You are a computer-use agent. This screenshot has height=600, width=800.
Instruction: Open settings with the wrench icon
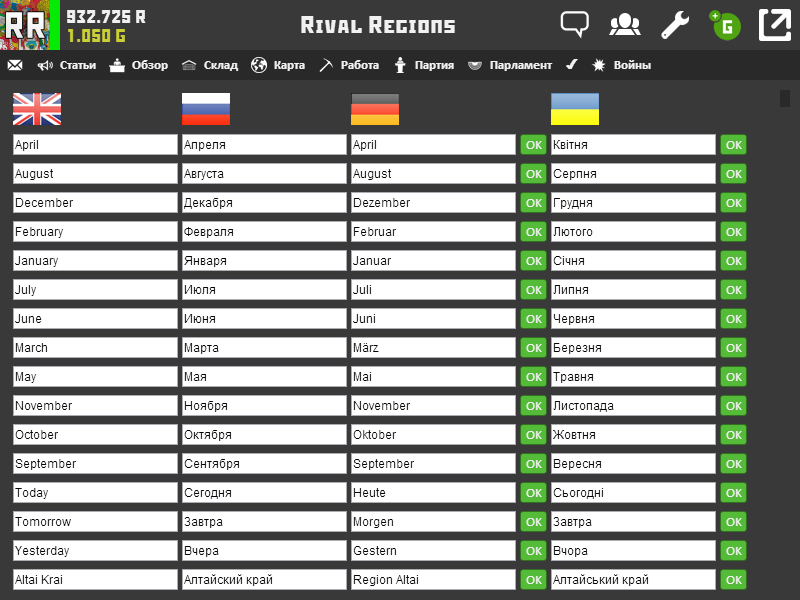click(x=675, y=25)
